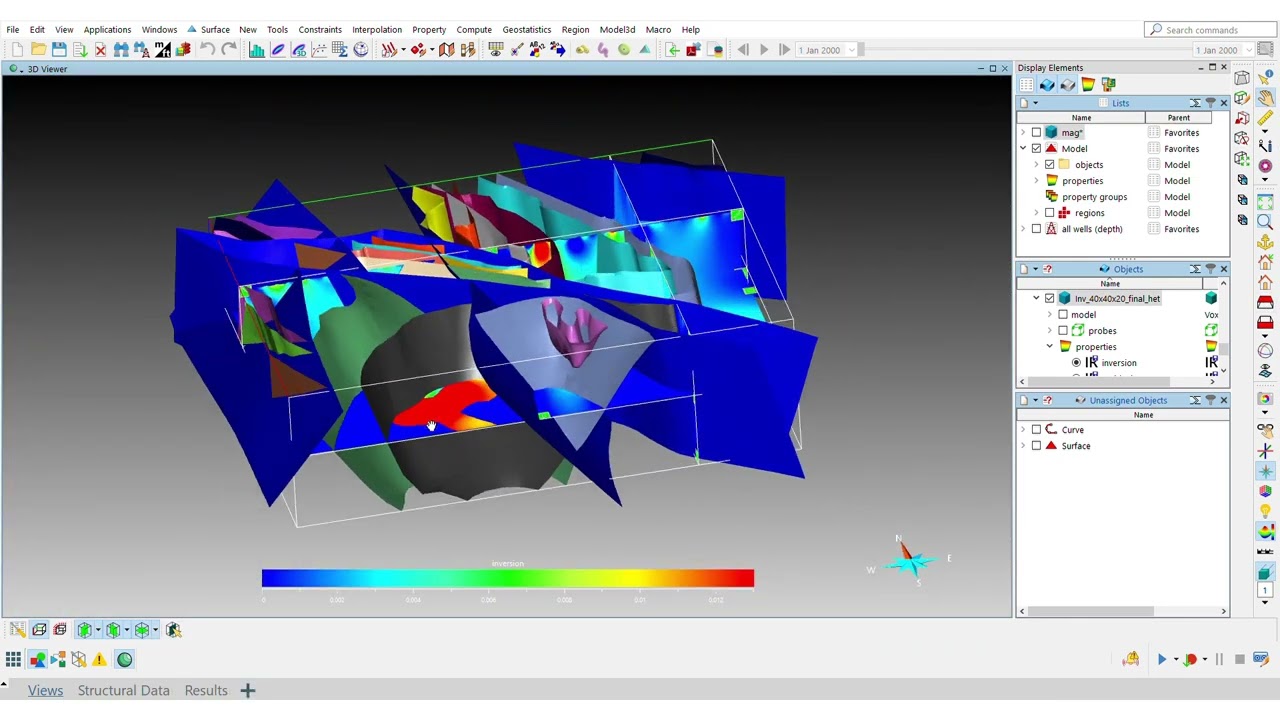1280x720 pixels.
Task: Open the Constraints menu
Action: click(x=320, y=30)
